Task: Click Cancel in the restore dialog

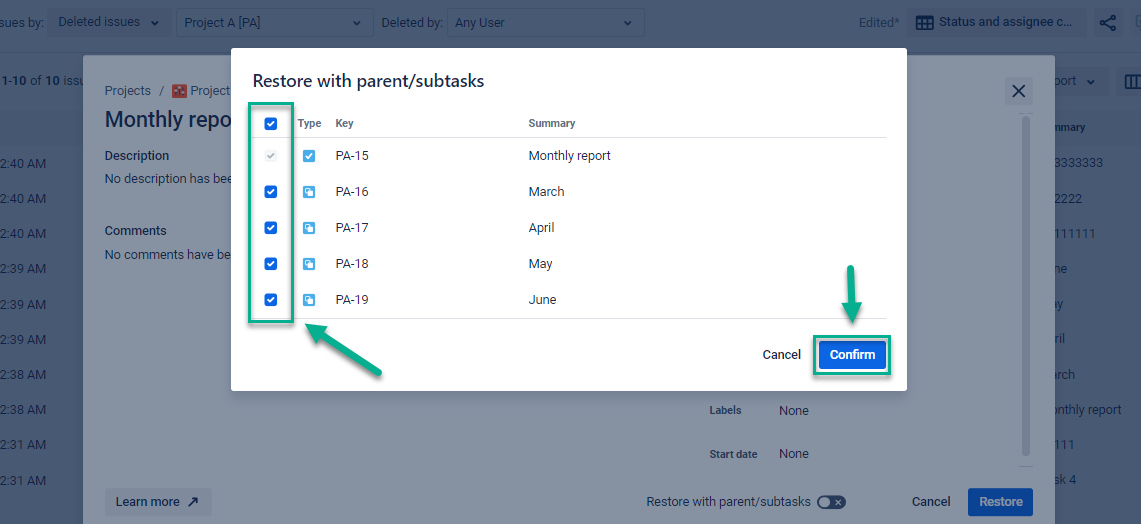Action: tap(781, 355)
